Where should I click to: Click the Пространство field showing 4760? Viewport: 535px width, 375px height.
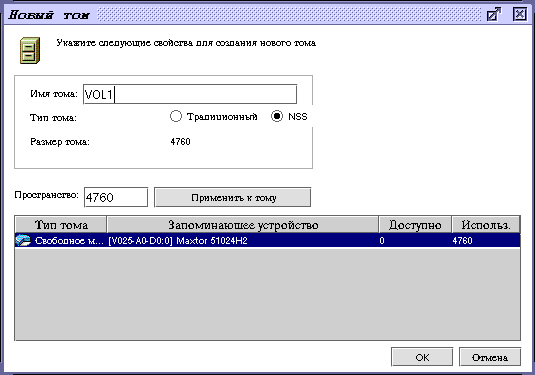116,197
